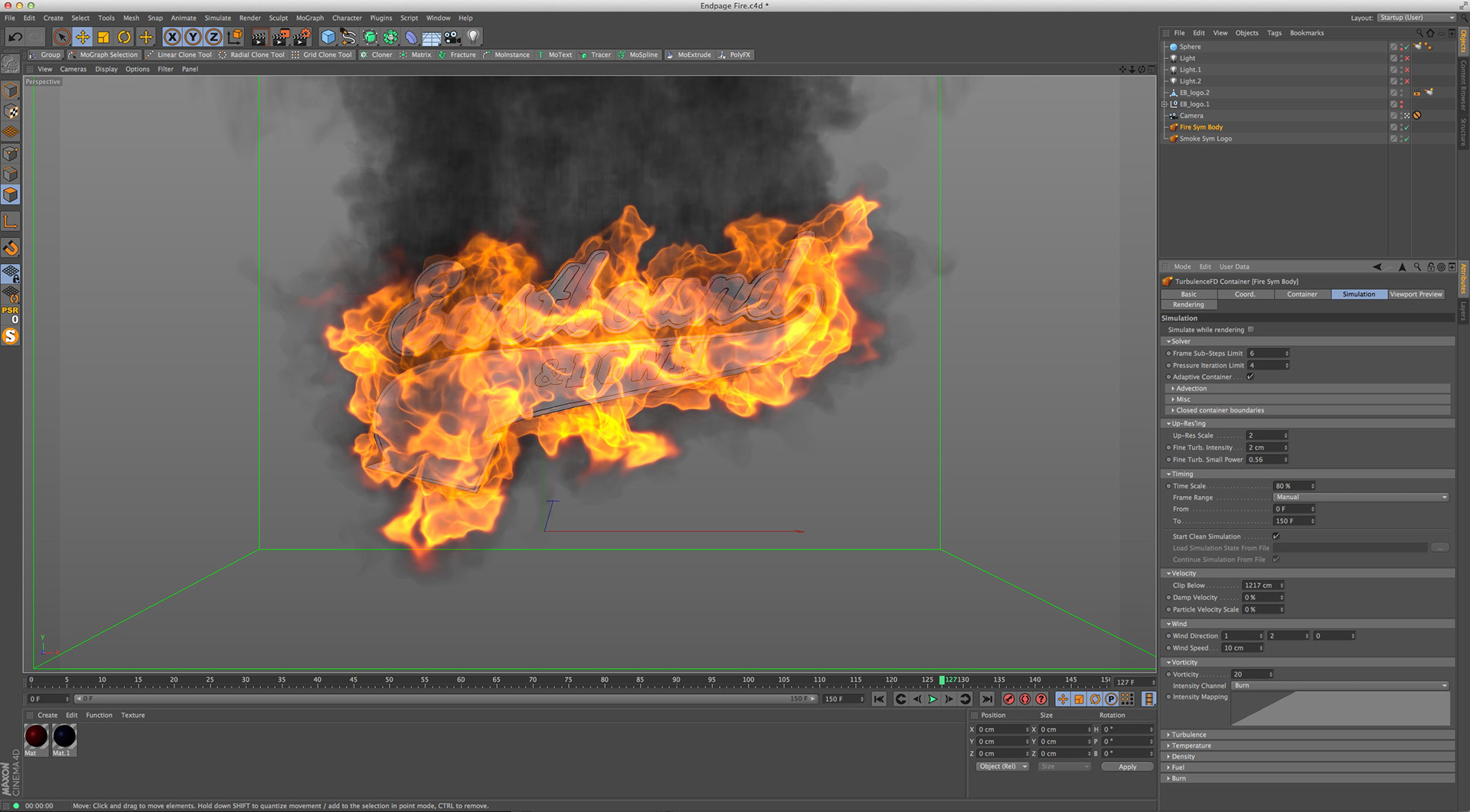Click the Record Active Objects icon
This screenshot has height=812, width=1470.
1009,699
